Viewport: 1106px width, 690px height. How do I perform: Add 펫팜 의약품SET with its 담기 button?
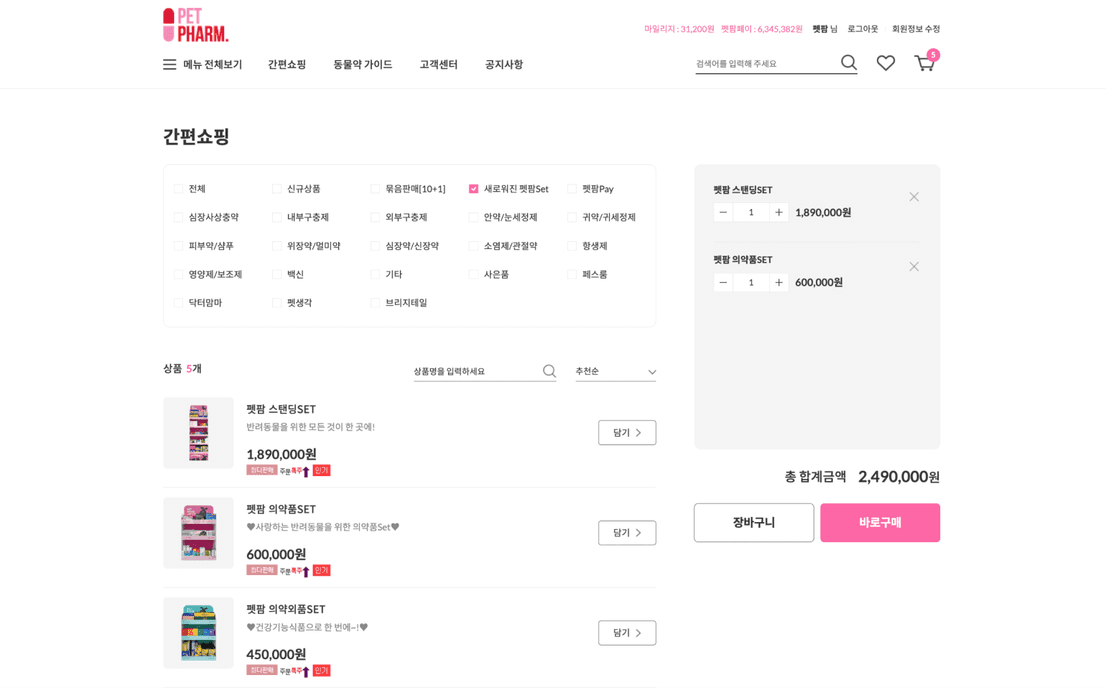tap(627, 533)
